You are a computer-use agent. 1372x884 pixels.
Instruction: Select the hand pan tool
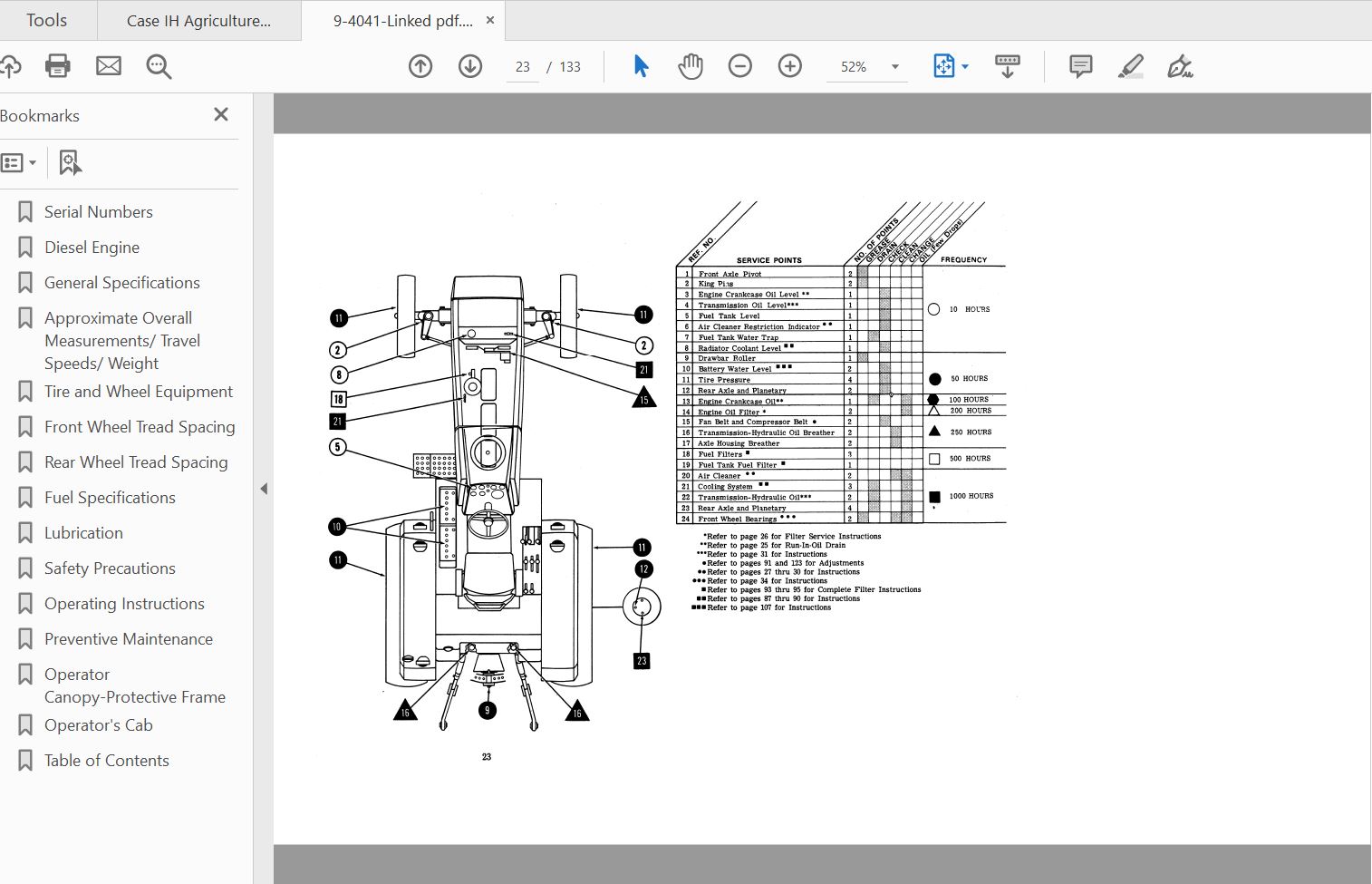(x=691, y=66)
